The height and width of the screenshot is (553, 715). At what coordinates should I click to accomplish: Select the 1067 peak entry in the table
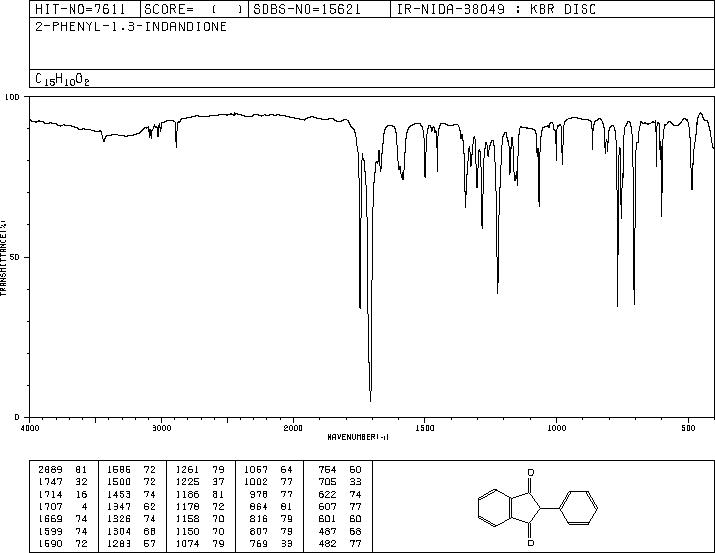click(x=268, y=470)
